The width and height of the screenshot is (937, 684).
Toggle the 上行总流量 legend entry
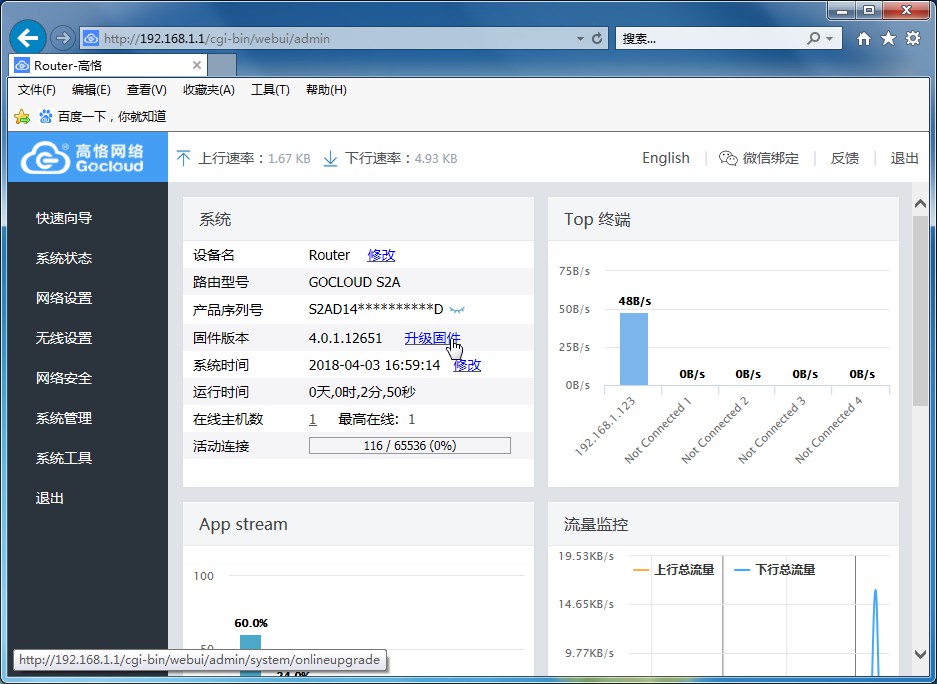pos(673,569)
